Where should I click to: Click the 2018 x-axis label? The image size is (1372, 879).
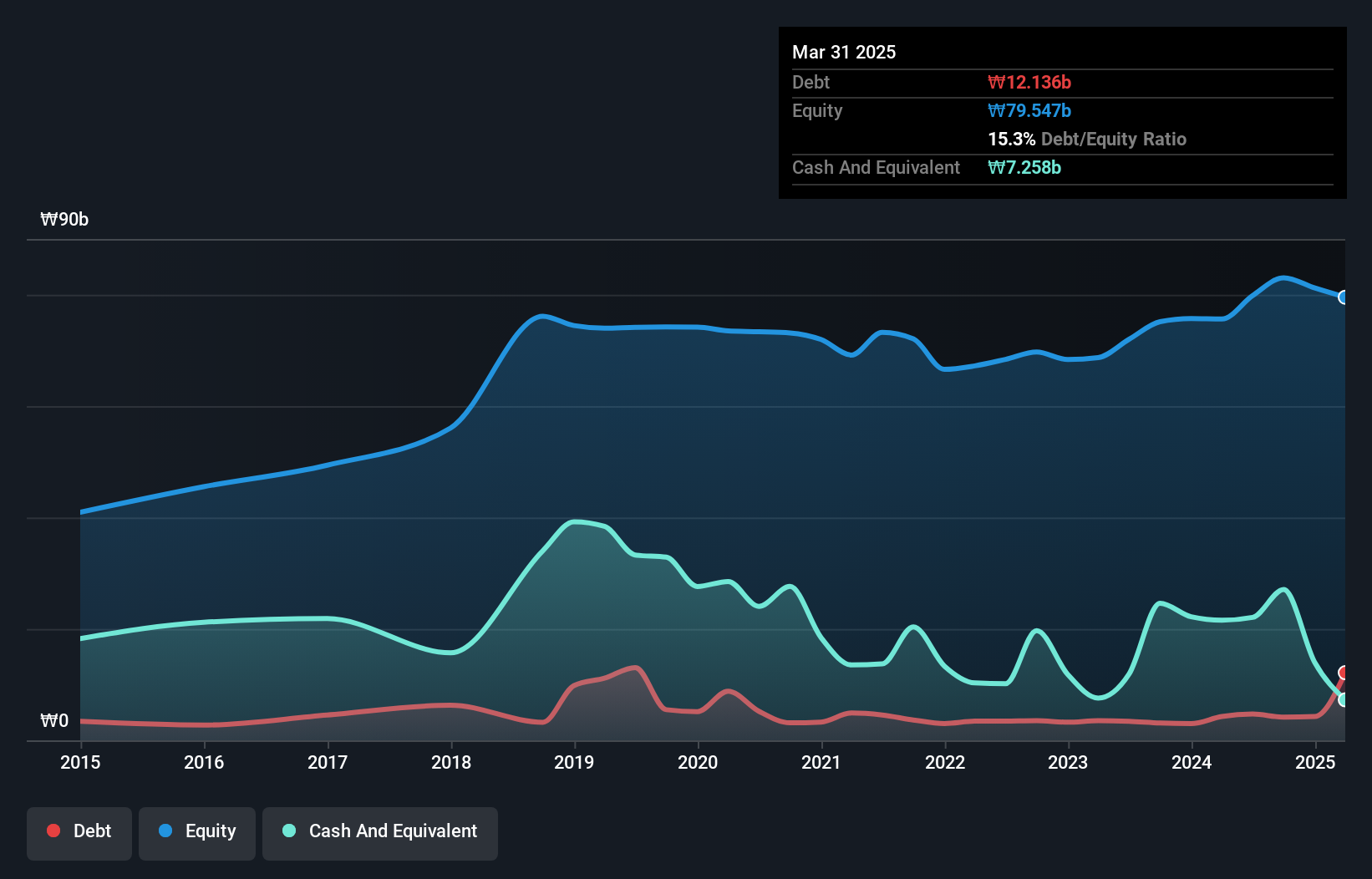451,762
